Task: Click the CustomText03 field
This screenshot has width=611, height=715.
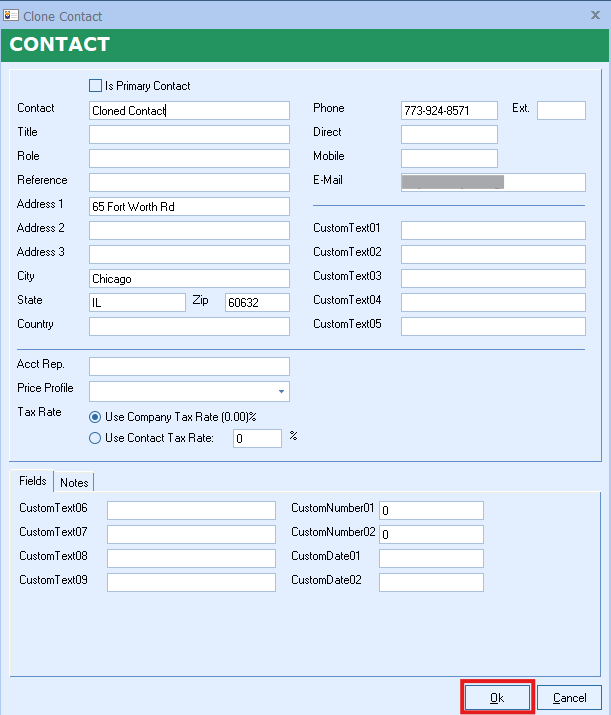Action: [x=493, y=279]
